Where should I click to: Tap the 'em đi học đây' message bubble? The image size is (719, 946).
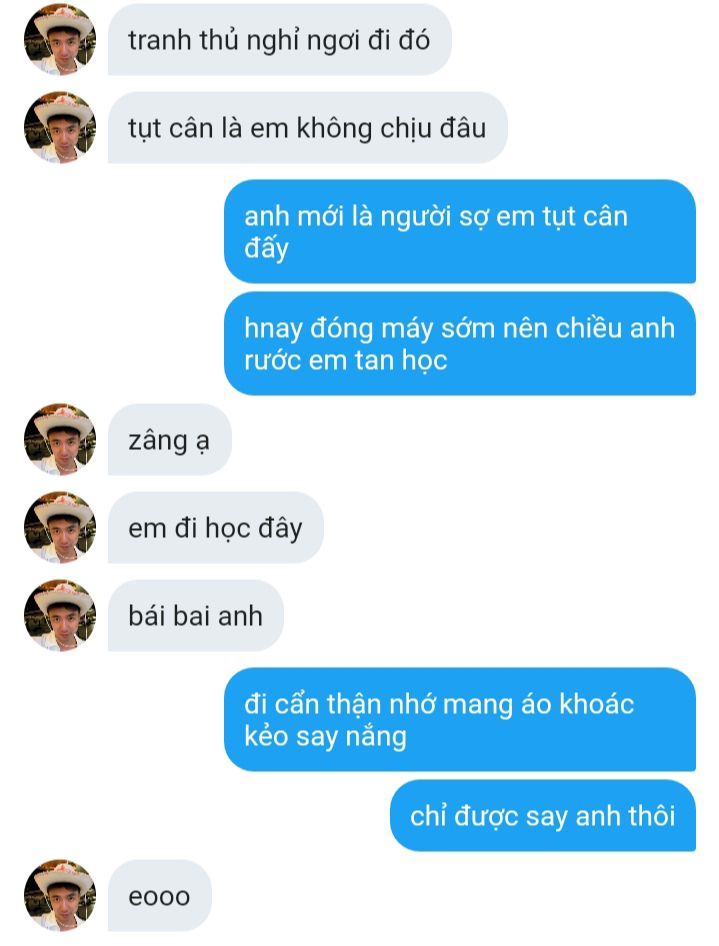pos(216,528)
